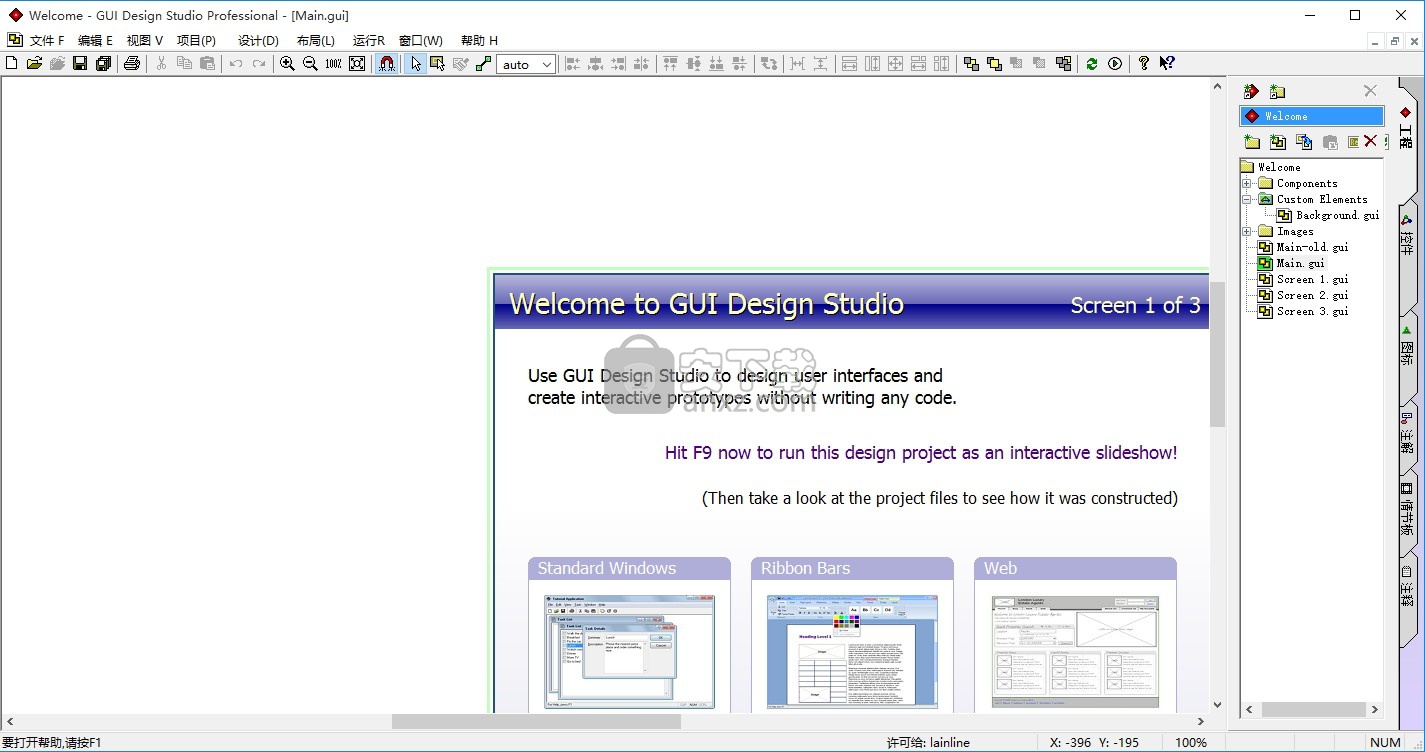The width and height of the screenshot is (1425, 752).
Task: Open the 布局(L) menu
Action: 316,41
